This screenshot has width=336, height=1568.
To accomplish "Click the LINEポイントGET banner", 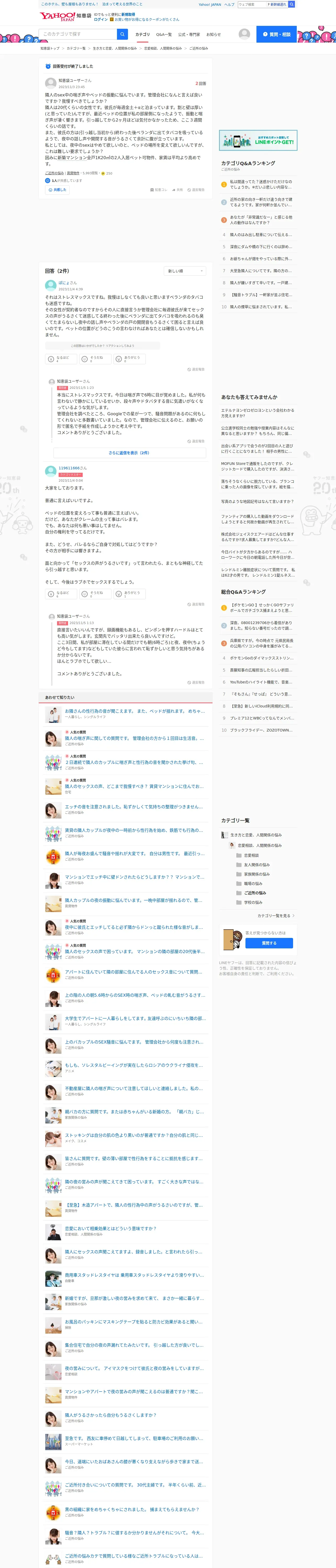I will tap(258, 141).
